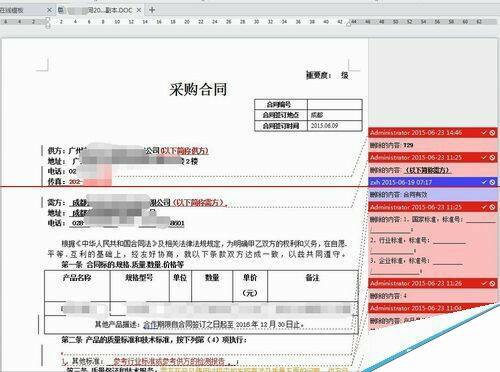The height and width of the screenshot is (372, 500).
Task: Select the 副本.DOC document tab
Action: coord(100,10)
